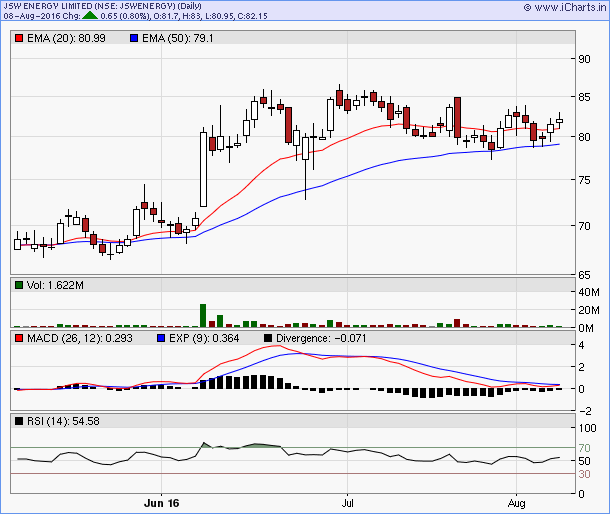Click the tall white breakout candlestick in mid-June

(203, 167)
